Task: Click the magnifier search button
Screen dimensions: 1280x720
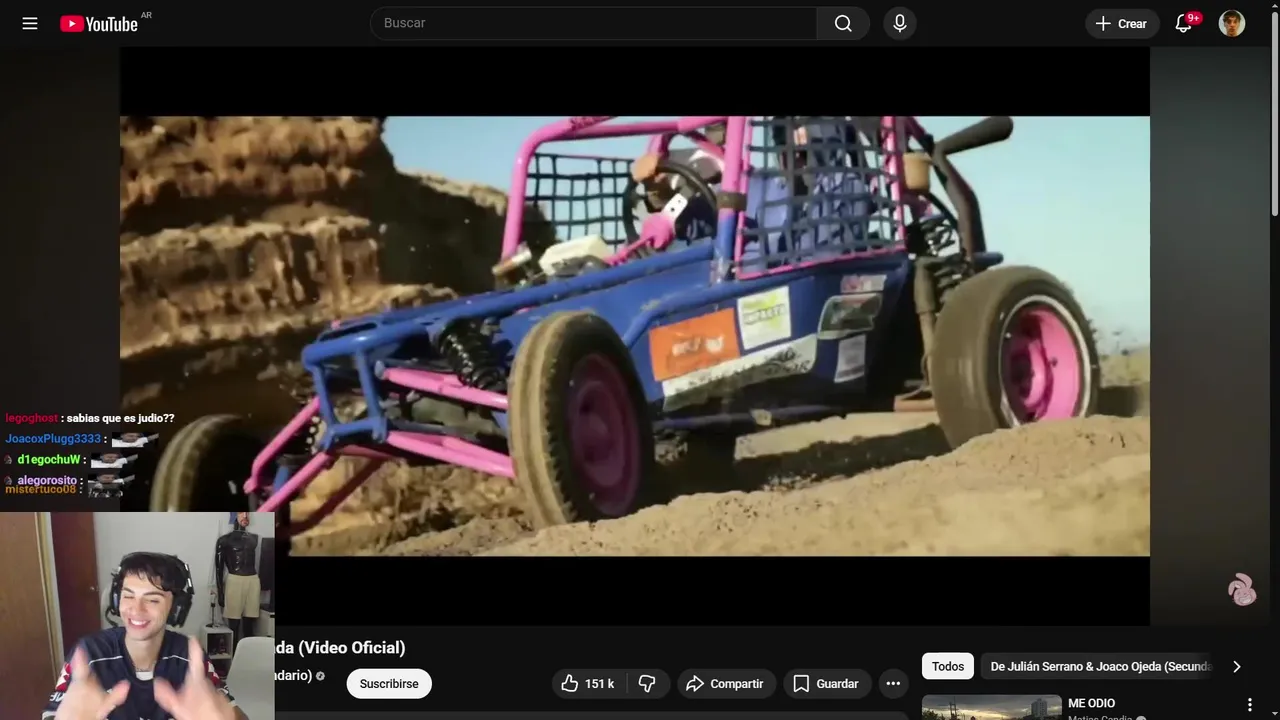Action: (843, 23)
